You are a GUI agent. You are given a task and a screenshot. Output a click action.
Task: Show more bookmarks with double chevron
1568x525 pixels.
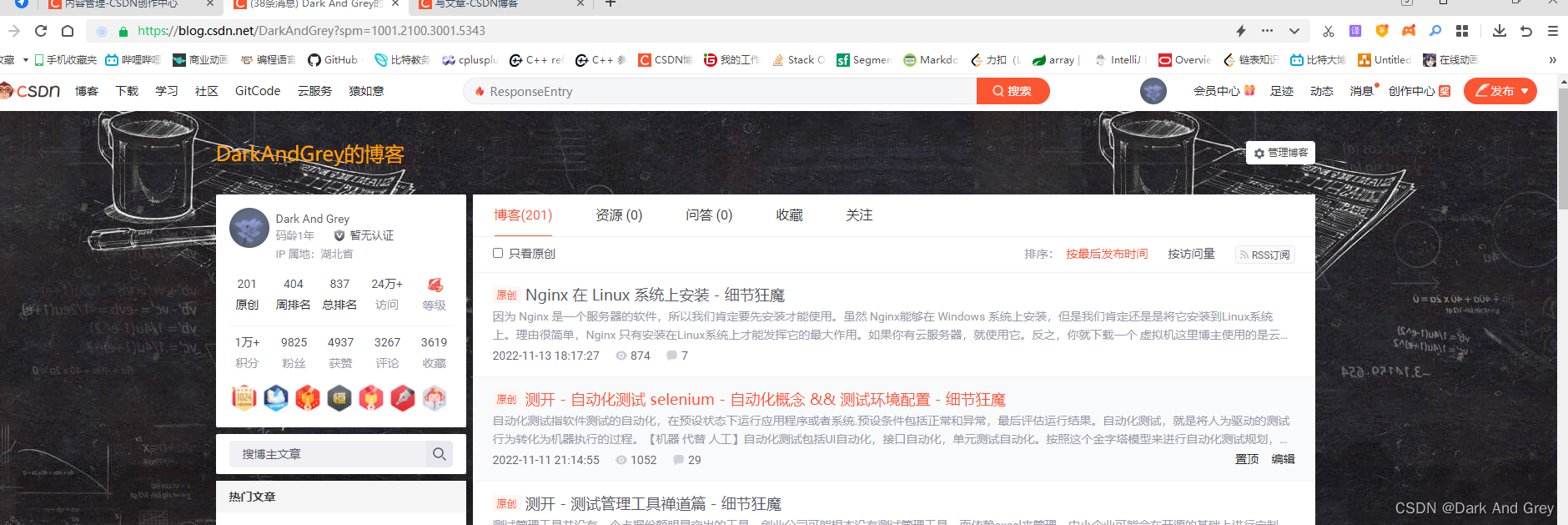[x=1552, y=60]
